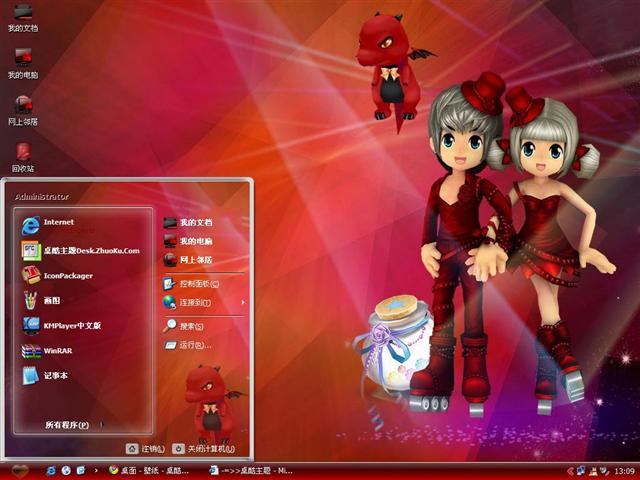The width and height of the screenshot is (640, 480).
Task: Open the 我的文档 desktop icon
Action: (x=23, y=17)
